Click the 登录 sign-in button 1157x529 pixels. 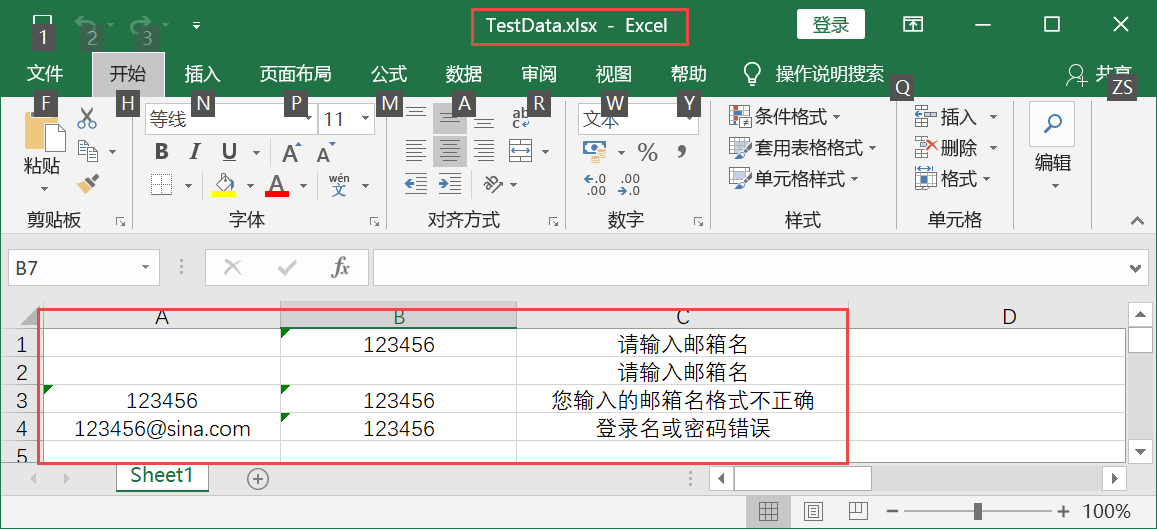point(830,25)
